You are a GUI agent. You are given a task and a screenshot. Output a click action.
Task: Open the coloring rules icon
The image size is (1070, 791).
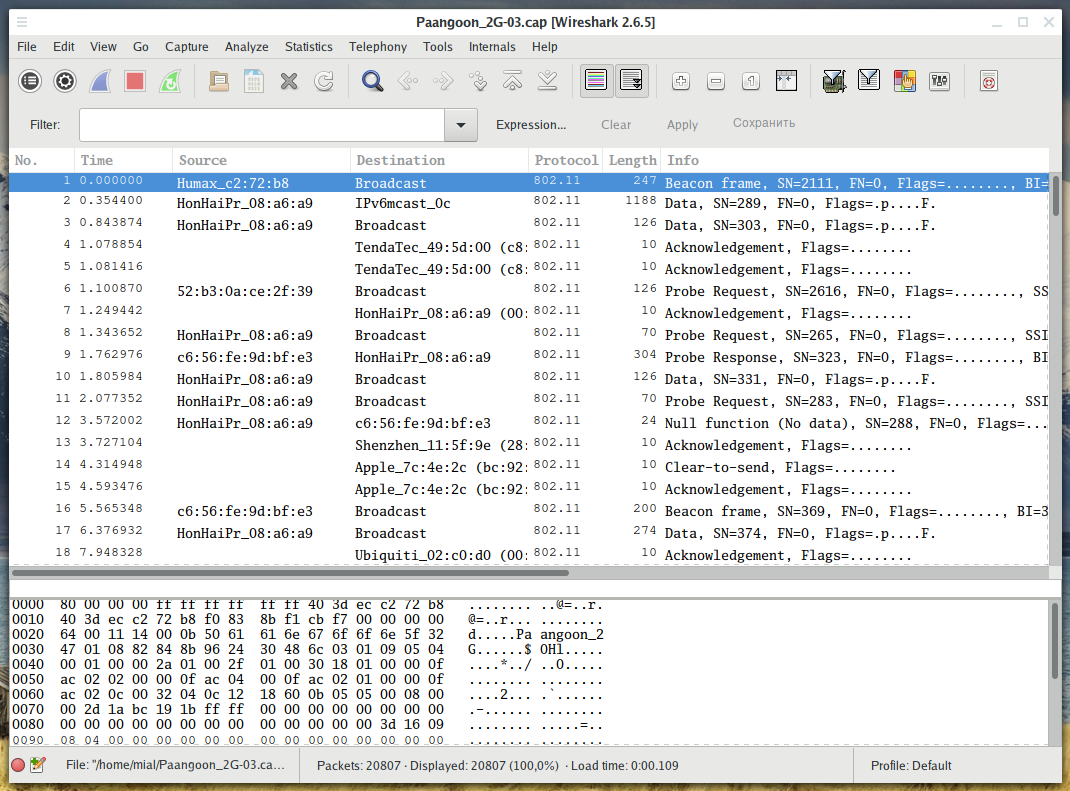[904, 81]
